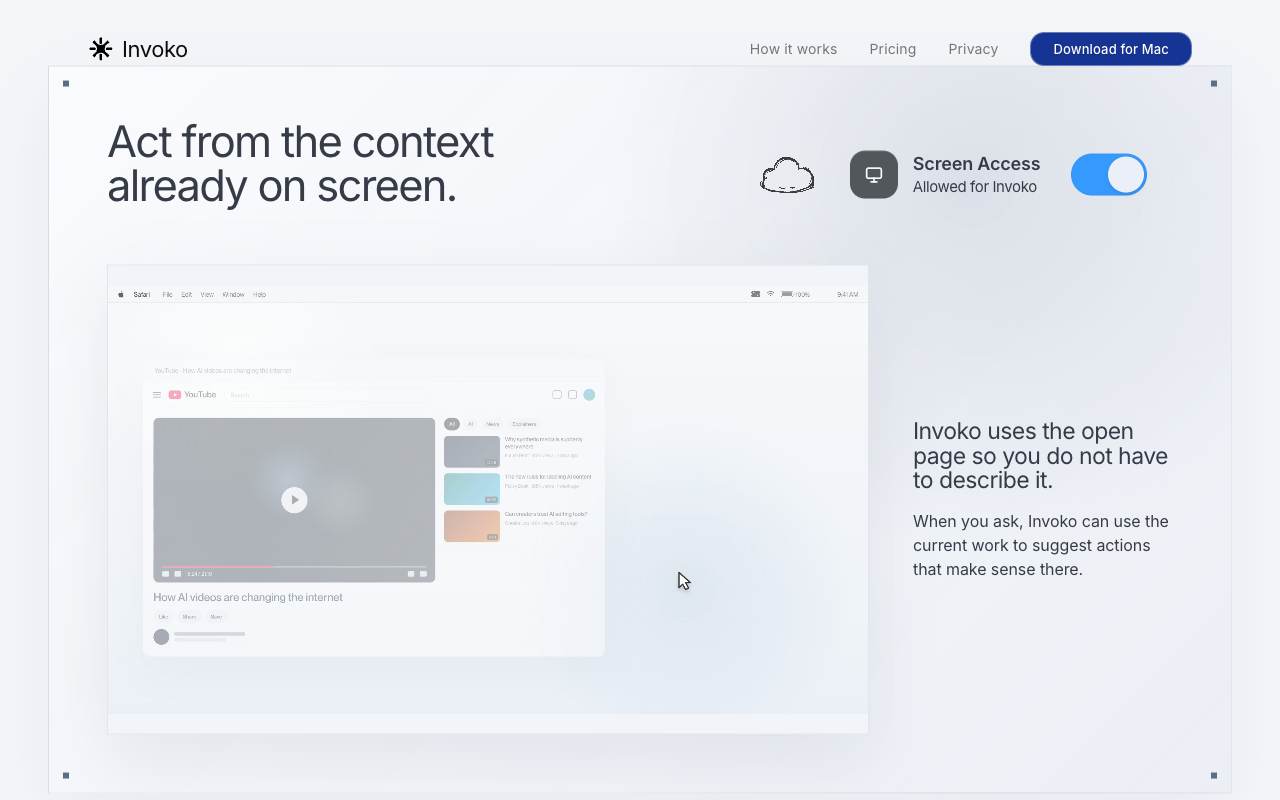Open the How it works page
Screen dimensions: 1280x800
coord(793,49)
